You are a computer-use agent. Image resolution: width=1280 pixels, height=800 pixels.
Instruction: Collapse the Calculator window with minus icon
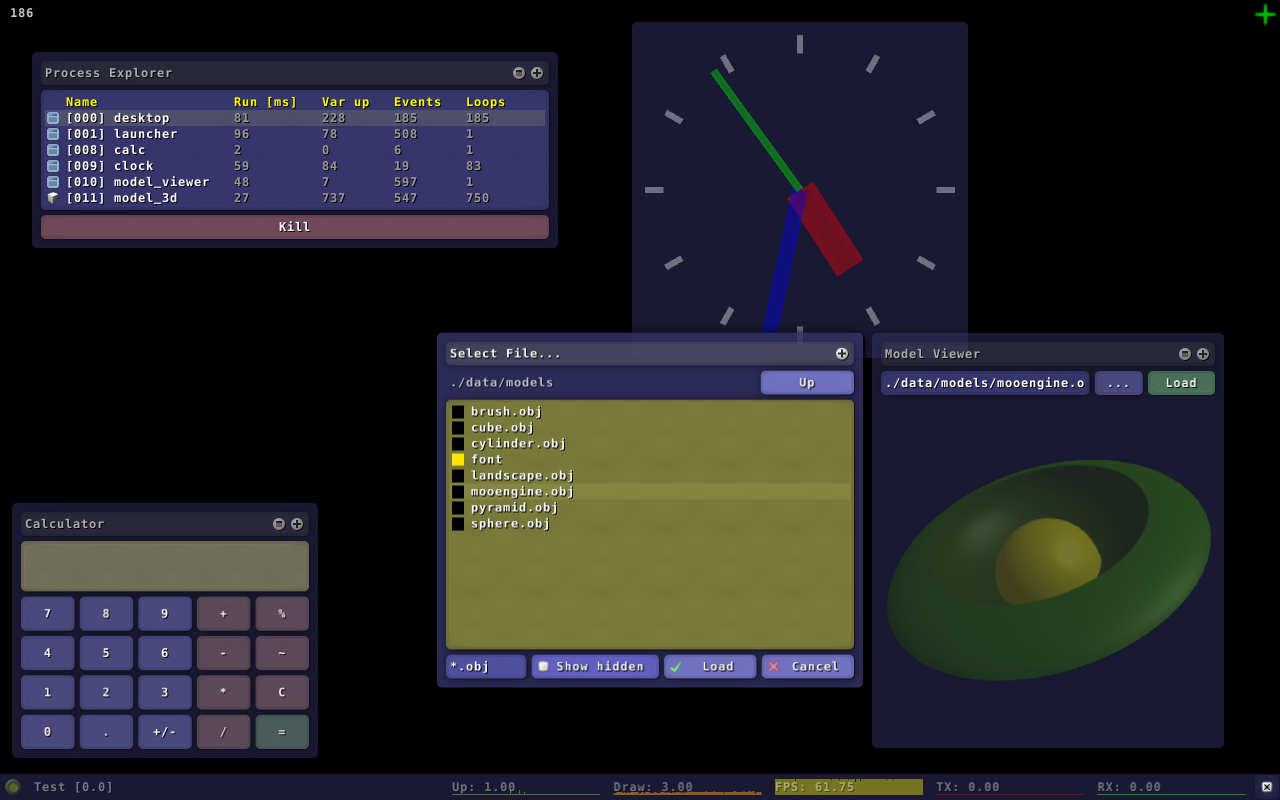point(279,524)
